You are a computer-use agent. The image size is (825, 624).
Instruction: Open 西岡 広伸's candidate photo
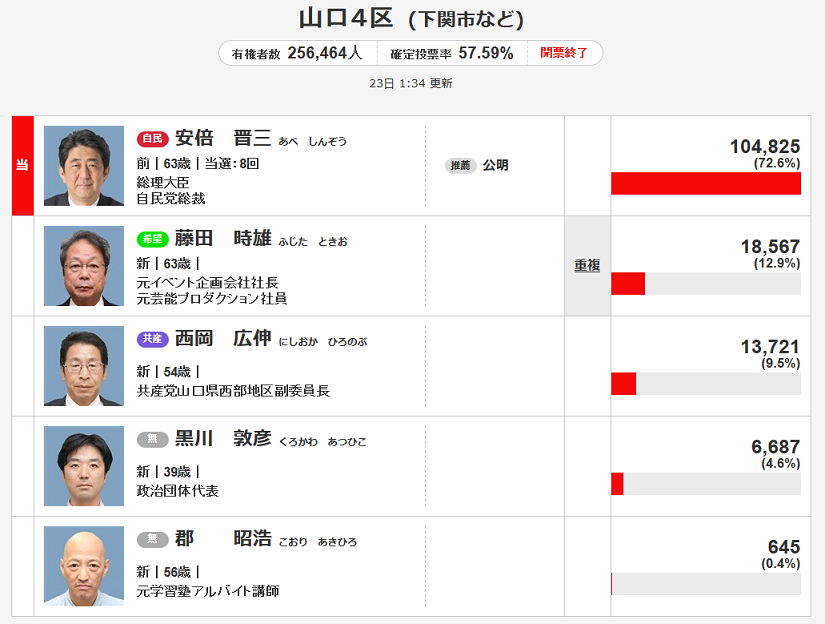pos(84,366)
